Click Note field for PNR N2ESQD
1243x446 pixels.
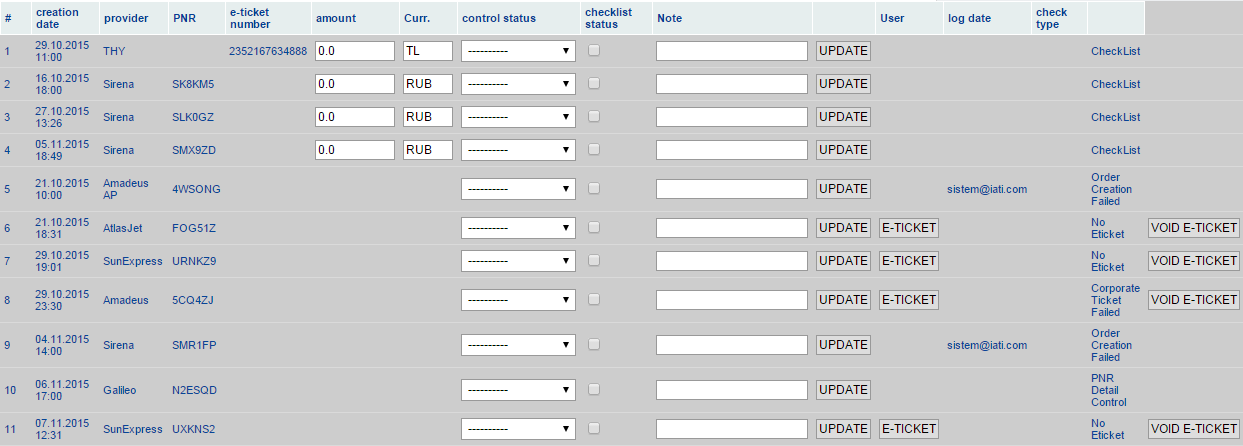[x=732, y=389]
